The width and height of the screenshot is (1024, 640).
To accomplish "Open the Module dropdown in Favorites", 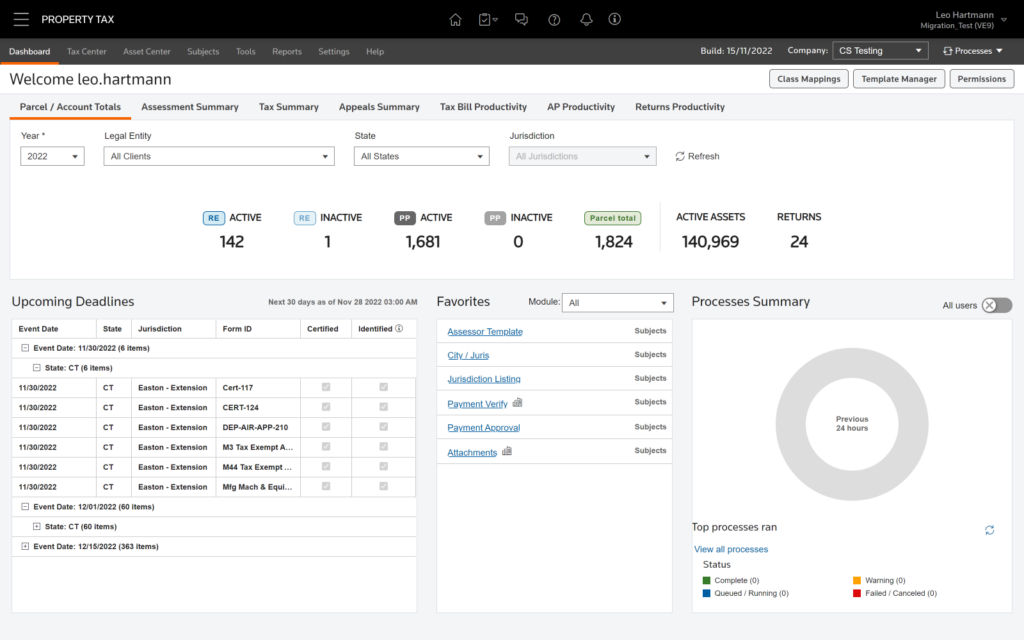I will point(617,302).
